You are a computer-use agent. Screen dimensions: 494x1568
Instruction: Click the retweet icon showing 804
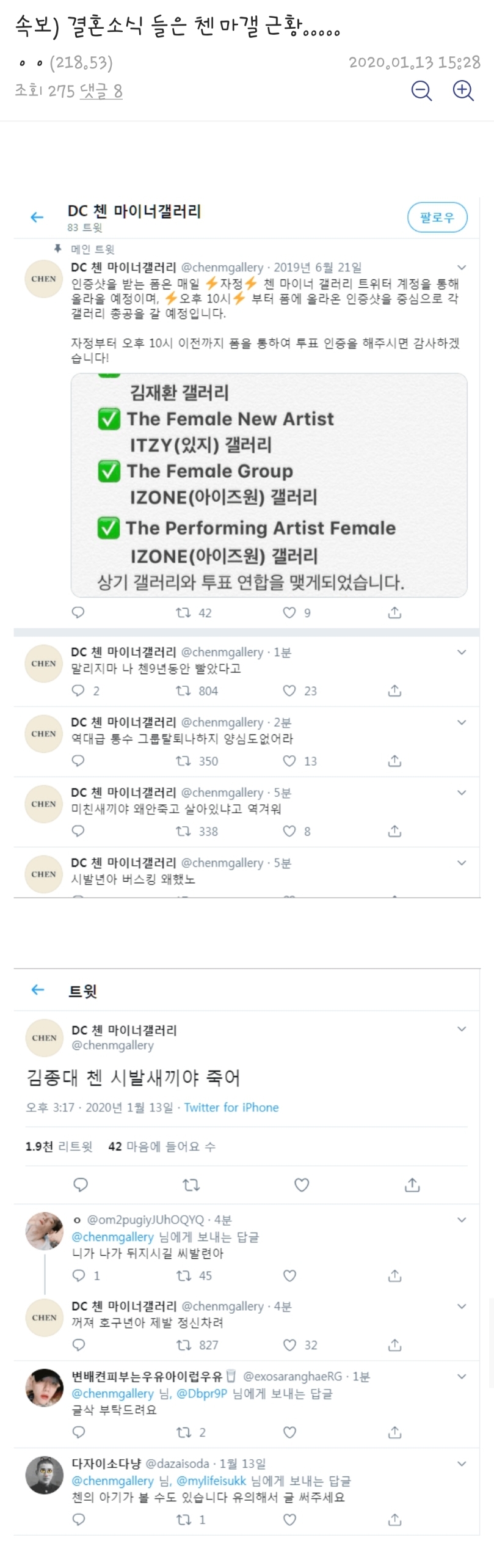coord(183,691)
